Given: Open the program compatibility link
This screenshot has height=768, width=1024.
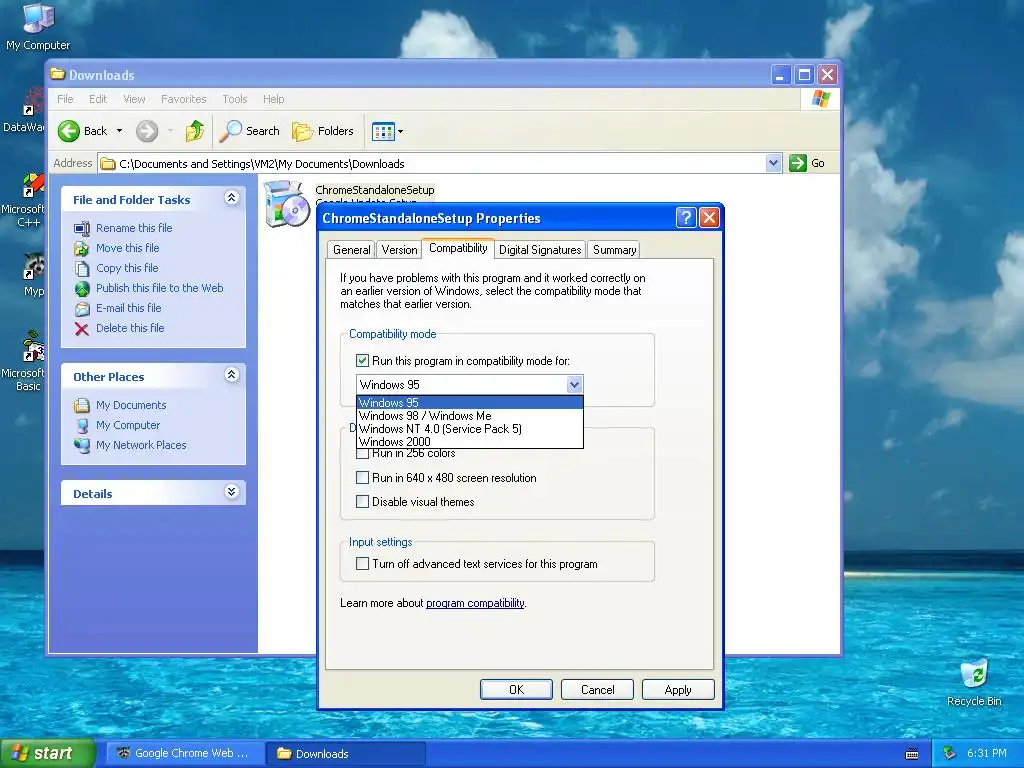Looking at the screenshot, I should point(475,603).
